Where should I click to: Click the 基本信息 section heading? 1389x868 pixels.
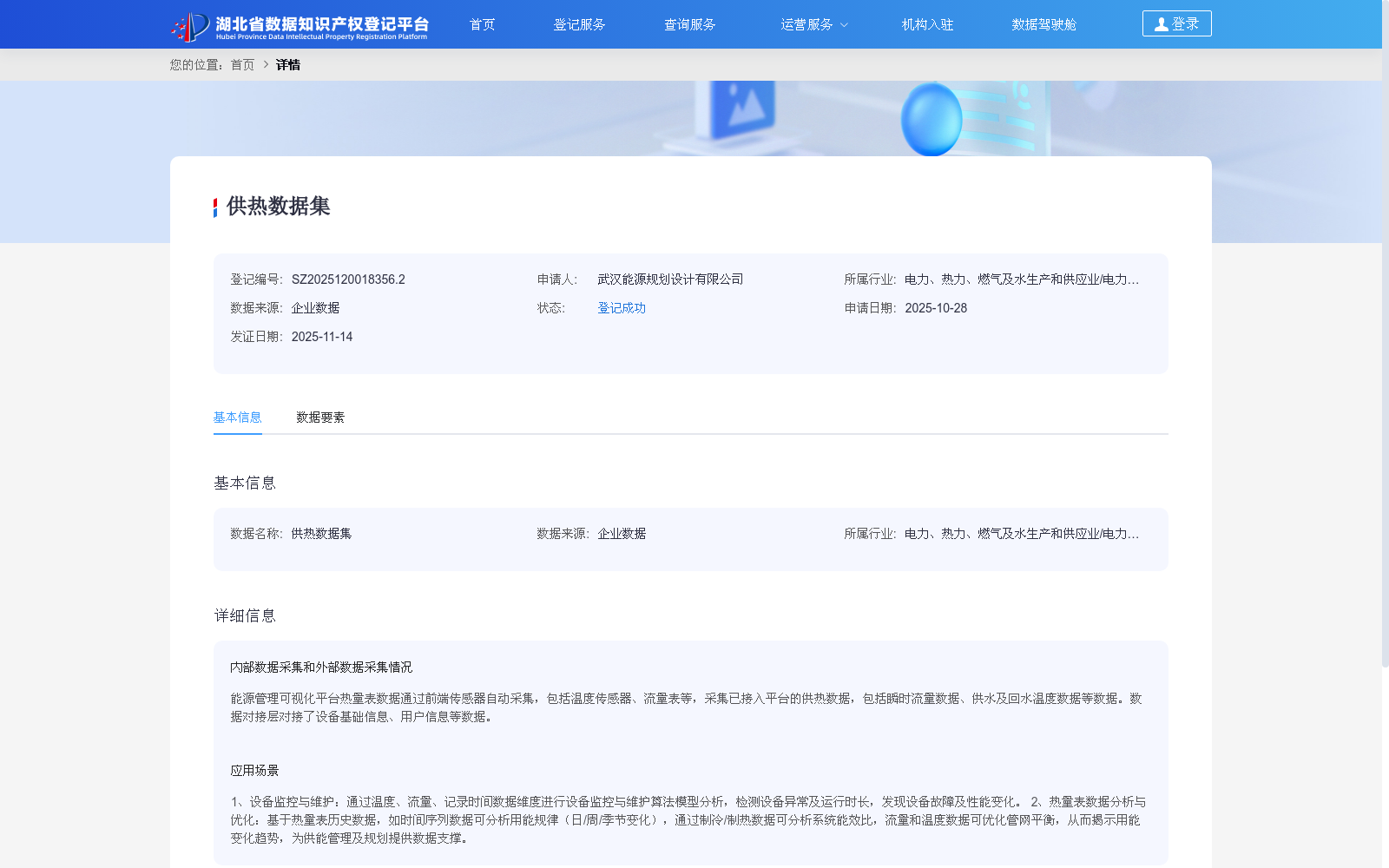245,483
